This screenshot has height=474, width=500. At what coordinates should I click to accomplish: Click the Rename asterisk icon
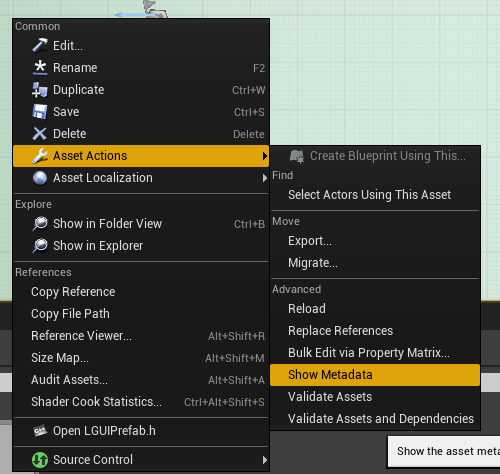[x=40, y=67]
